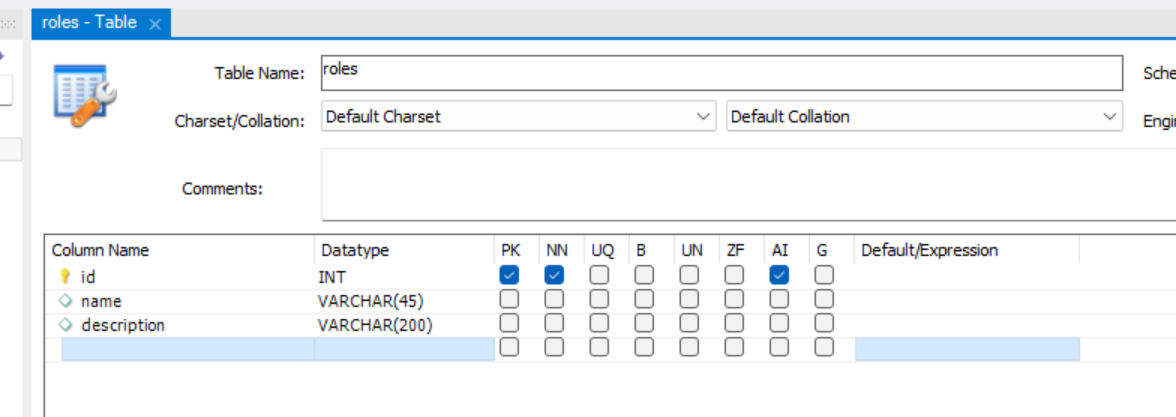The width and height of the screenshot is (1176, 417).
Task: Check the UN checkbox for description column
Action: (689, 323)
